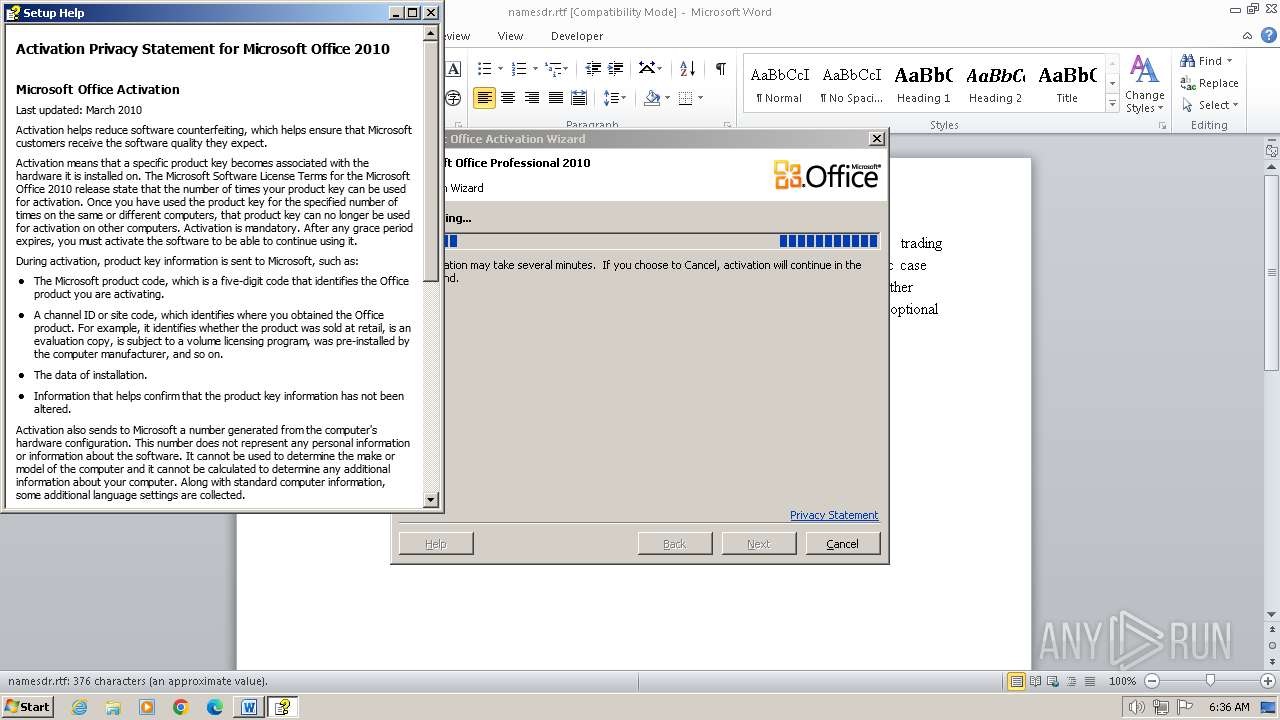Open Change Styles dropdown
This screenshot has width=1280, height=720.
tap(1145, 85)
